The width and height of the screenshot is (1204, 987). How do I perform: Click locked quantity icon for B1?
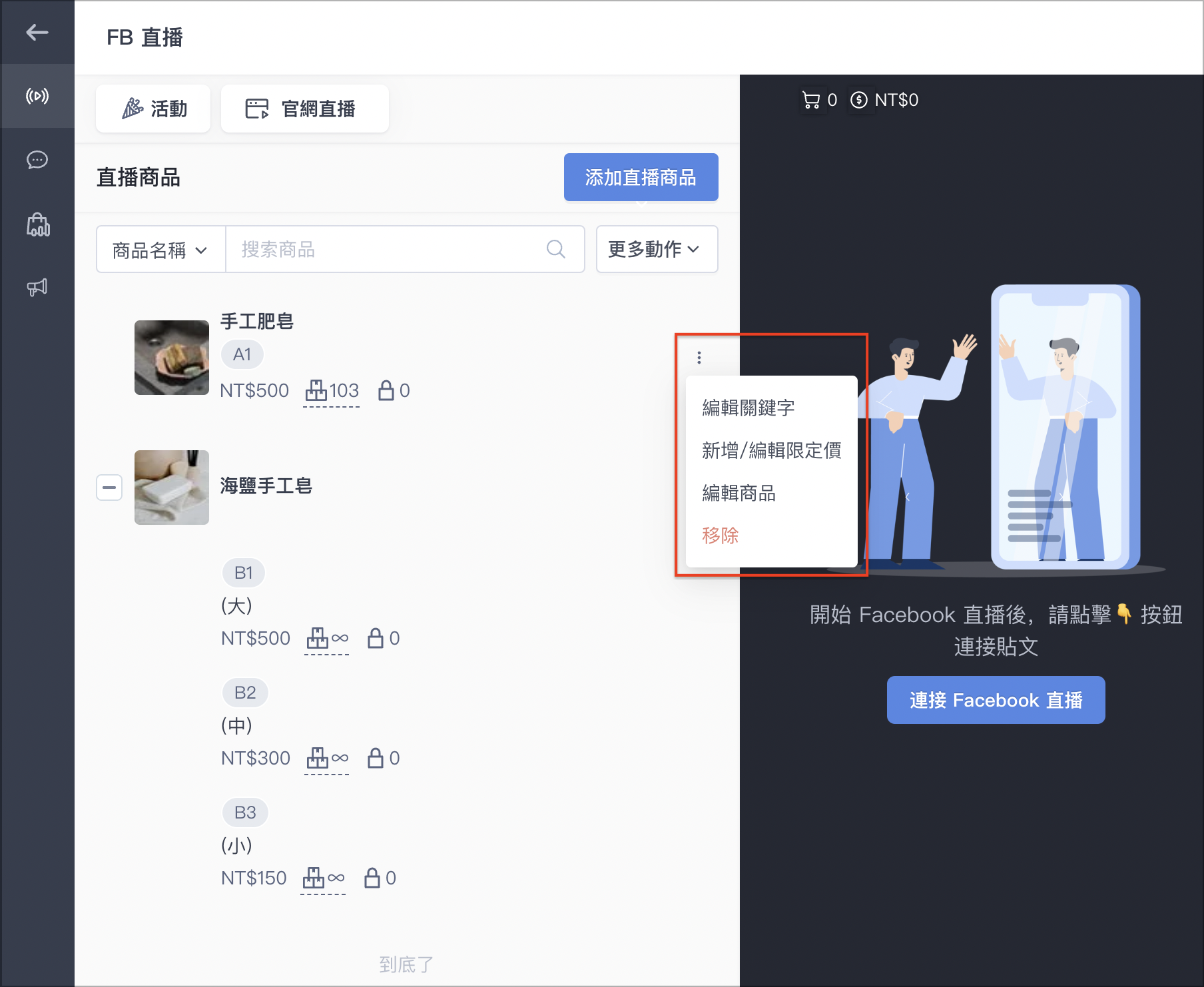tap(376, 638)
